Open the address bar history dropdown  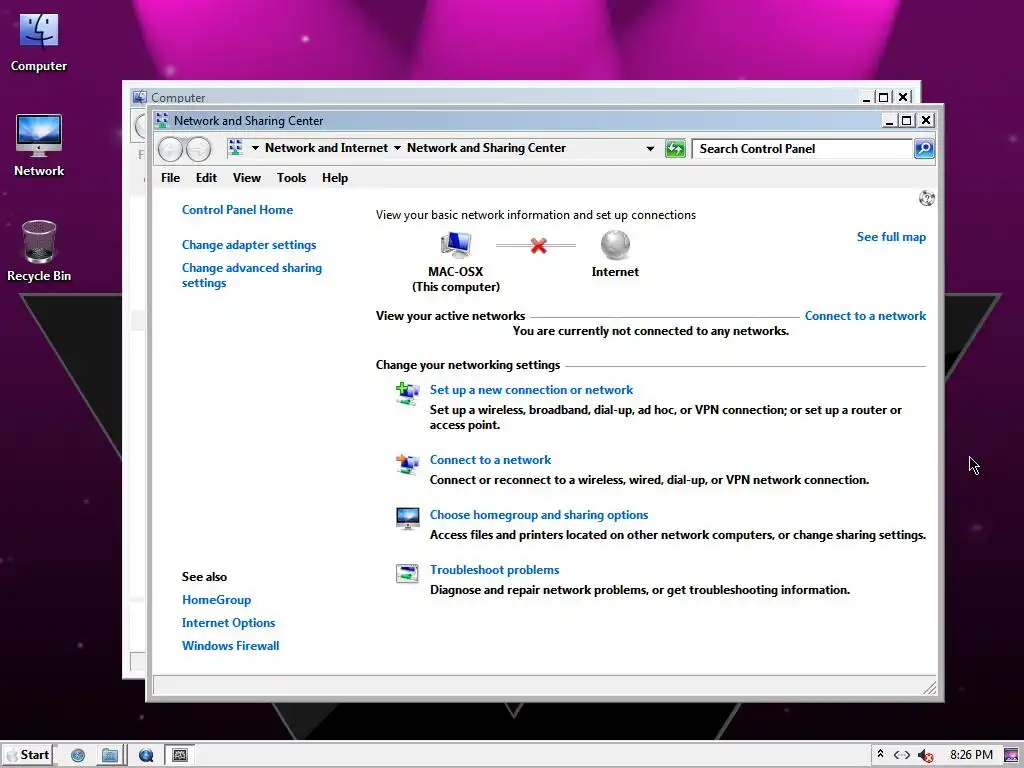(650, 149)
